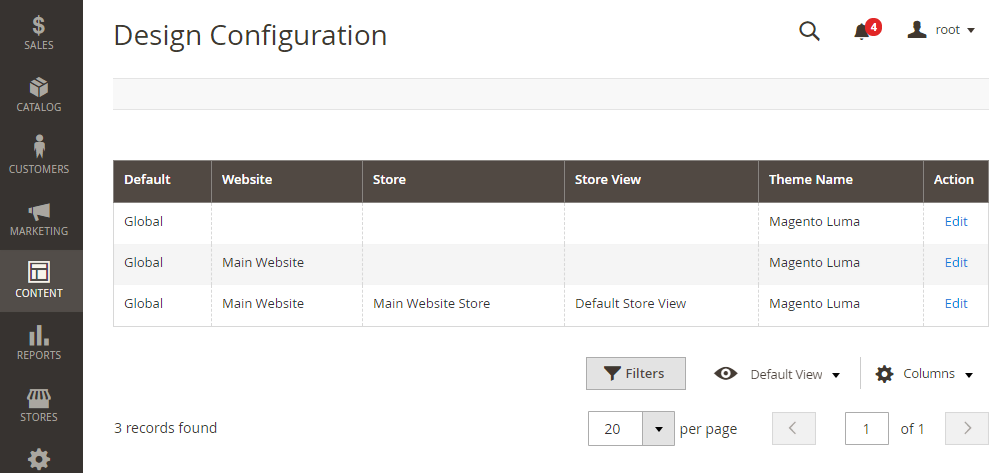Sort by the Default column header
The width and height of the screenshot is (1000, 473).
click(x=162, y=180)
